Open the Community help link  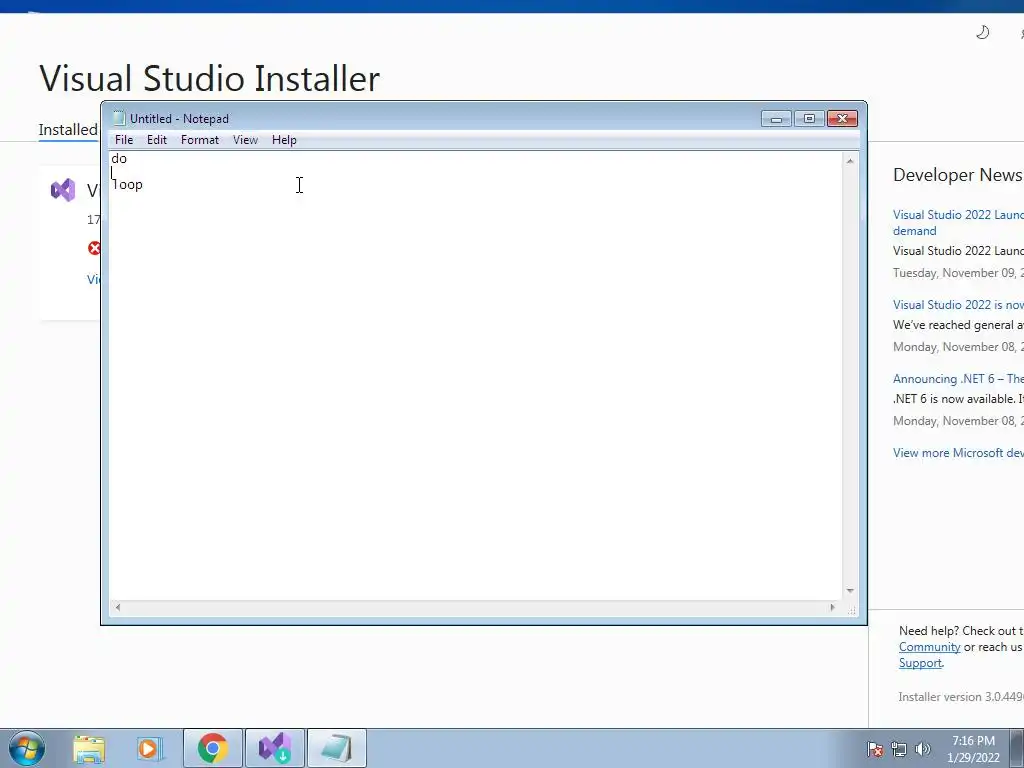[x=929, y=647]
